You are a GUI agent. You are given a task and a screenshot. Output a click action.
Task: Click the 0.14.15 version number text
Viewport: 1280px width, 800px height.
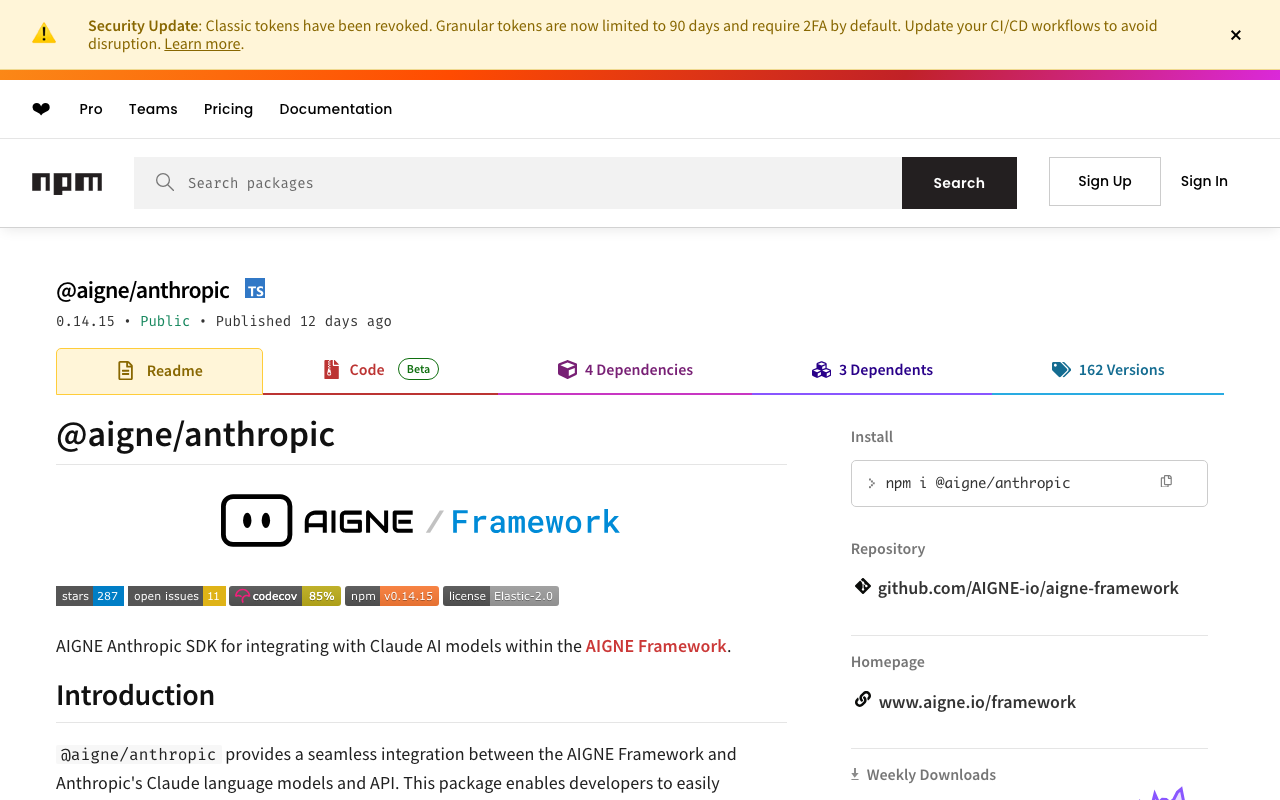(x=85, y=321)
